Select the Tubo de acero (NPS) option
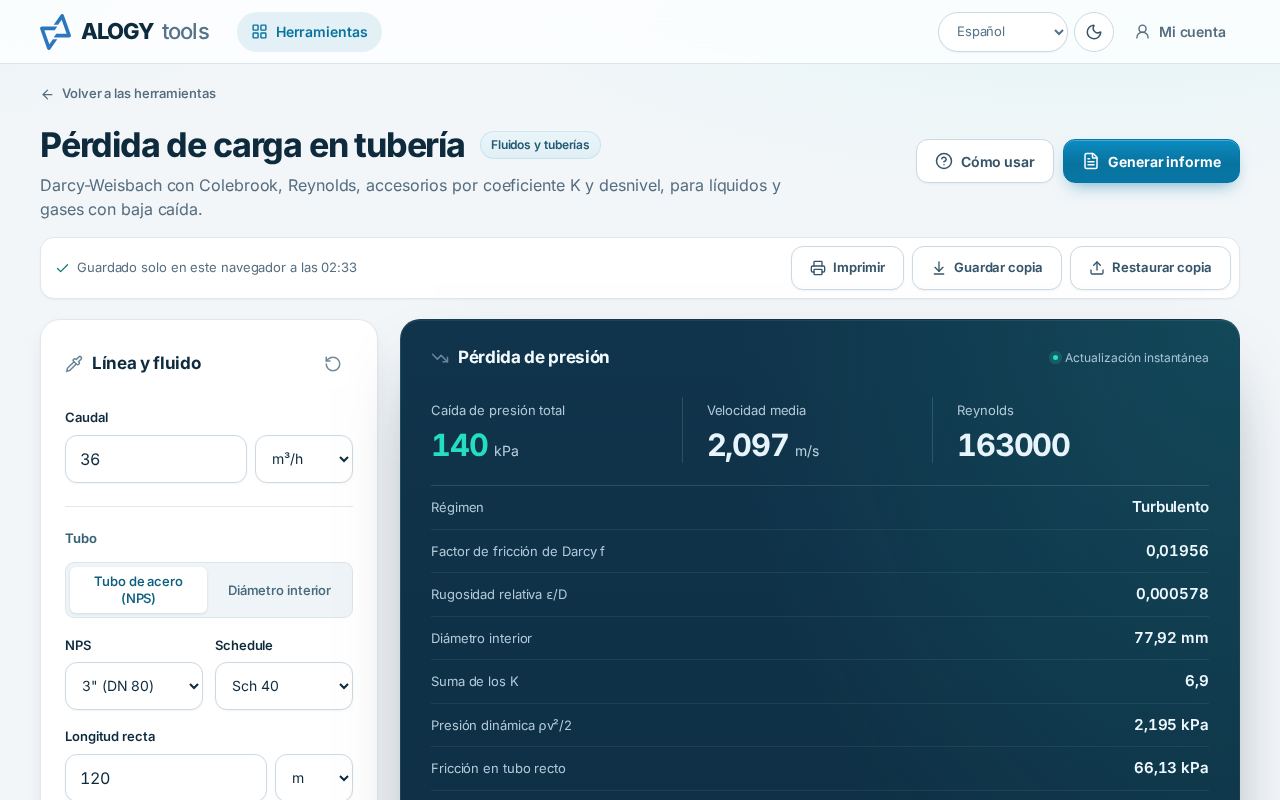The height and width of the screenshot is (800, 1280). 138,590
